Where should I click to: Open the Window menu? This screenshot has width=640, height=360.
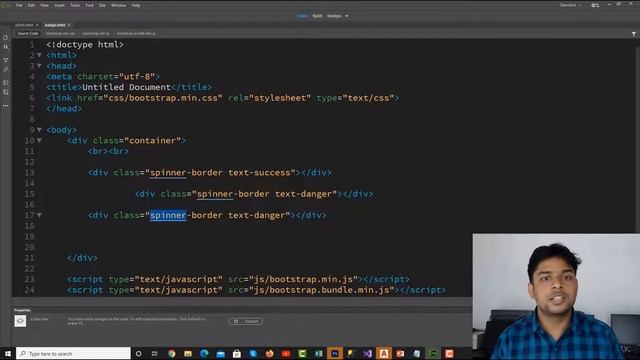coord(118,5)
